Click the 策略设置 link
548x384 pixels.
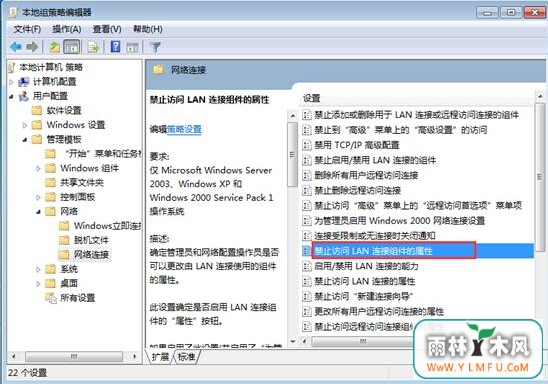pos(184,129)
